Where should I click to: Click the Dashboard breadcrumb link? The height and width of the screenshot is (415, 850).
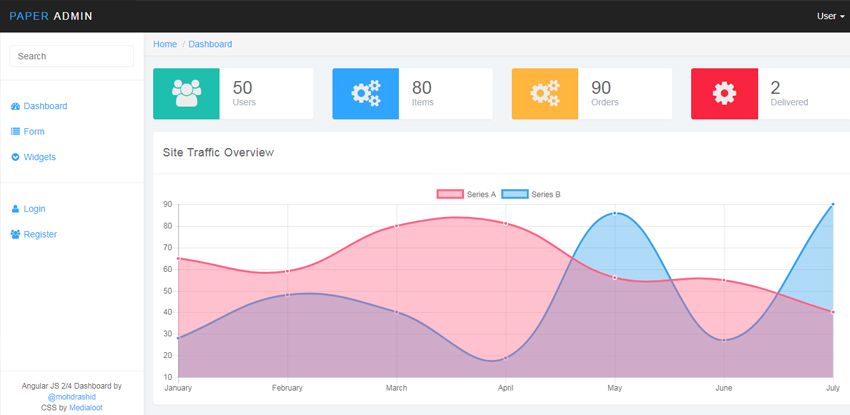tap(210, 44)
